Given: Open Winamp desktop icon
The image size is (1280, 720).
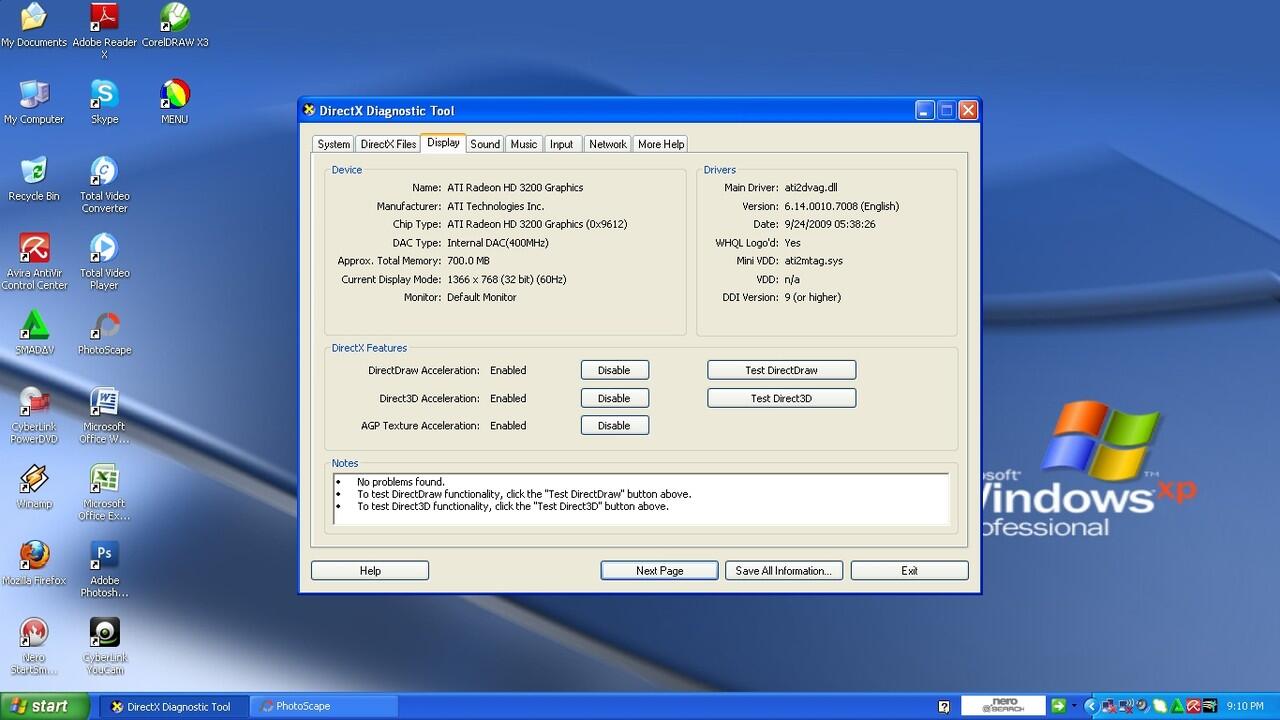Looking at the screenshot, I should point(34,486).
